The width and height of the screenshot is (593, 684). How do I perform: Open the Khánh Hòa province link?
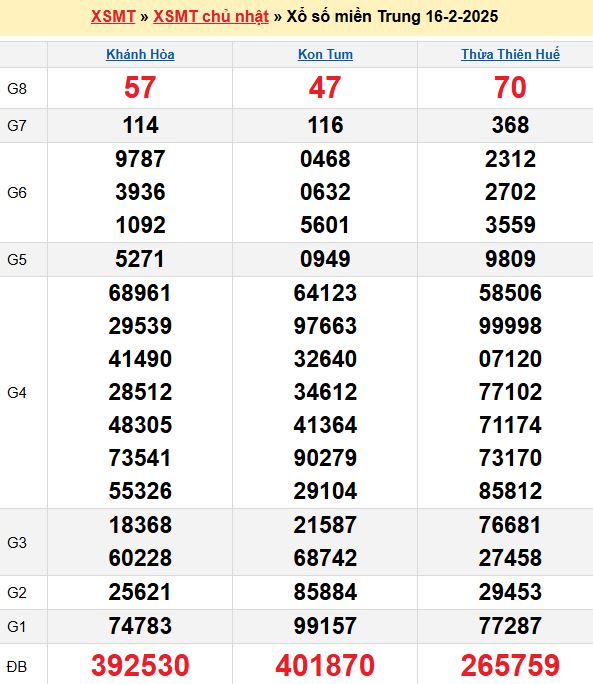[140, 55]
